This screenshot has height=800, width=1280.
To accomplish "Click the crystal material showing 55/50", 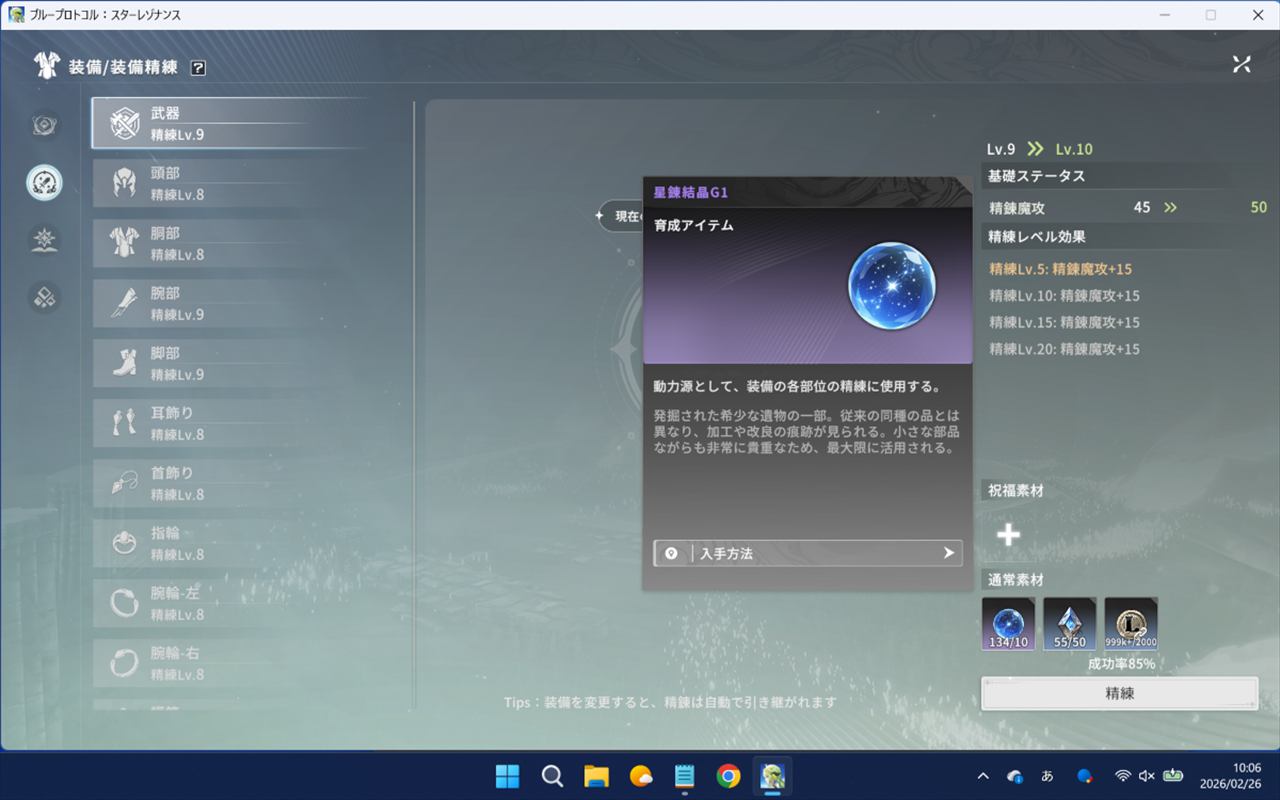I will pyautogui.click(x=1069, y=624).
